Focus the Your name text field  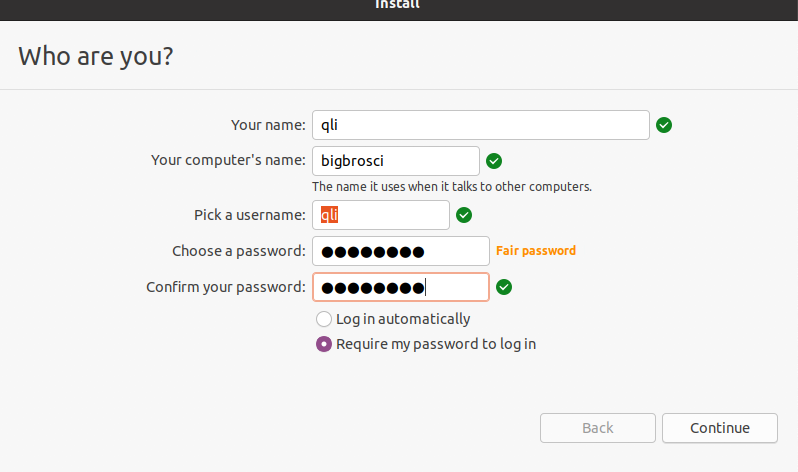tap(480, 125)
